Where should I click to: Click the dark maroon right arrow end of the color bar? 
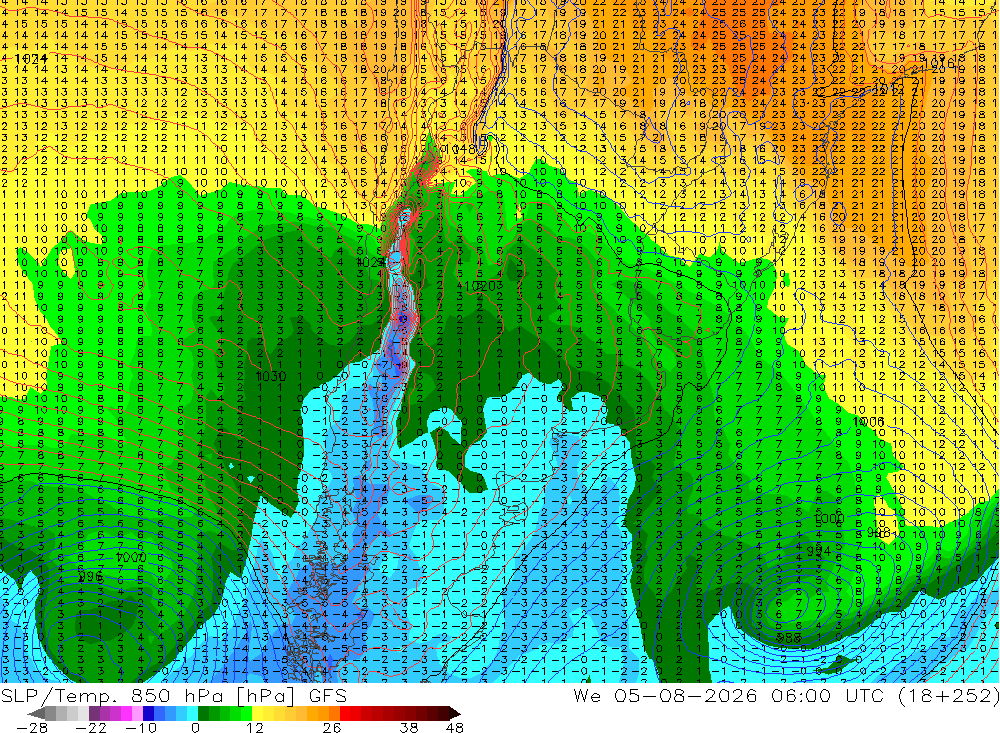(455, 714)
